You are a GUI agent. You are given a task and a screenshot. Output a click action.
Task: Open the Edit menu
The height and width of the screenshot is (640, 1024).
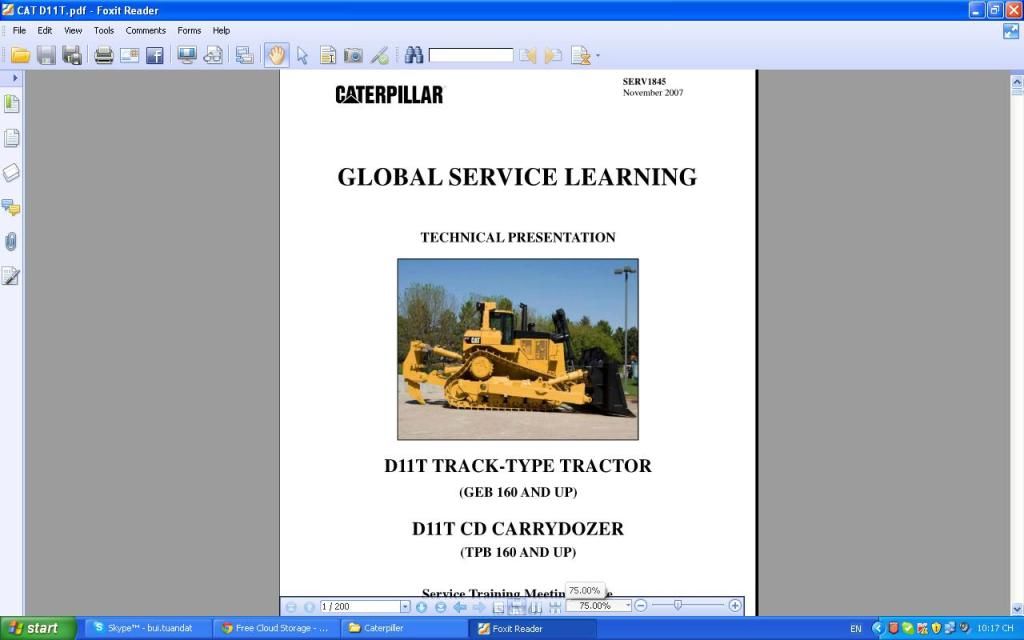44,31
